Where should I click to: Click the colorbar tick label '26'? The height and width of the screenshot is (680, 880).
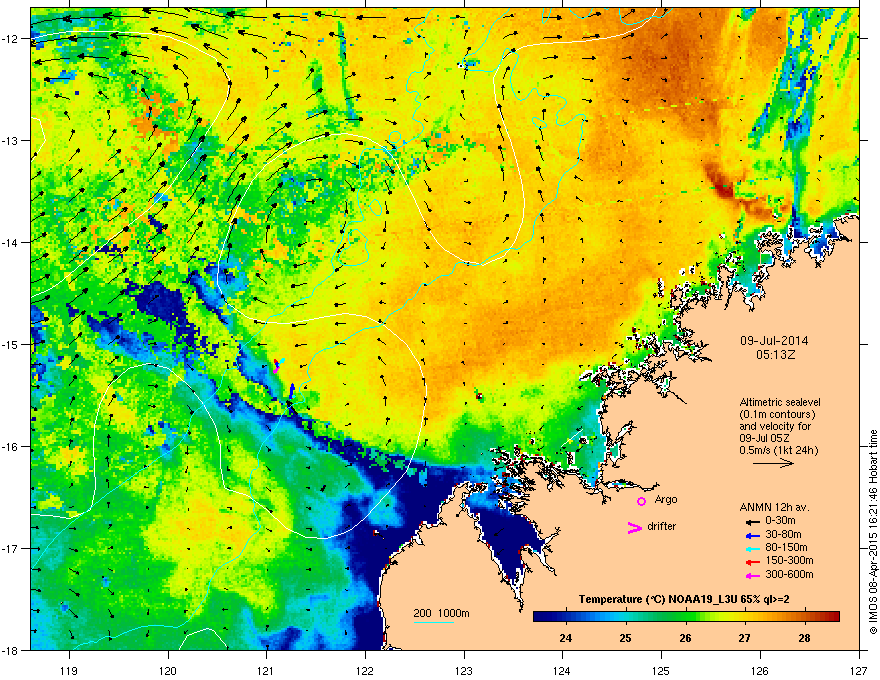[685, 638]
